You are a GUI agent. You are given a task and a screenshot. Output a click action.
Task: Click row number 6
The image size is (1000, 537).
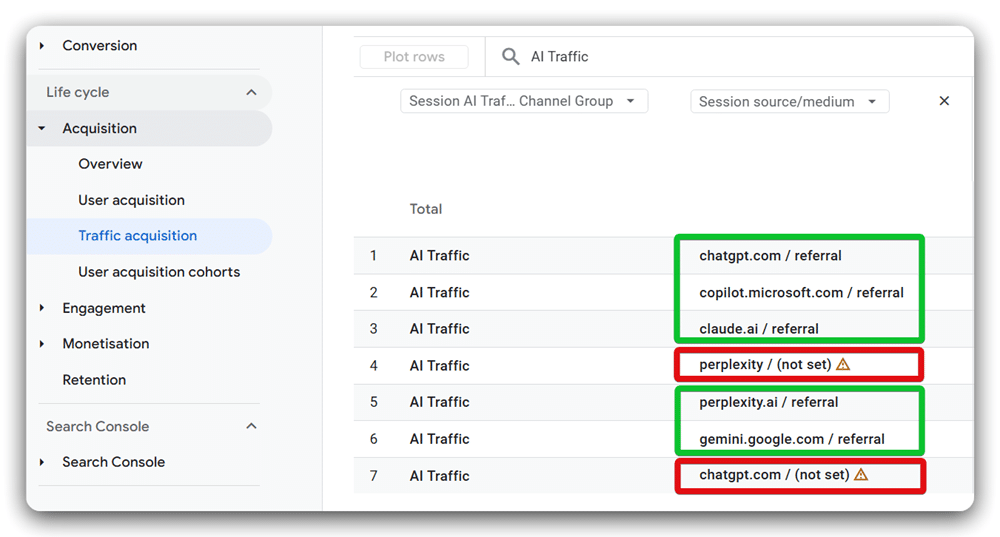[x=374, y=439]
